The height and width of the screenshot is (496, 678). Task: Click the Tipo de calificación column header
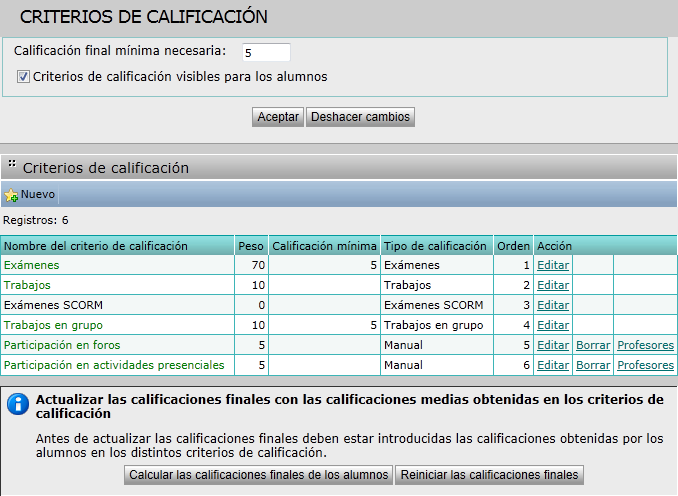point(435,246)
